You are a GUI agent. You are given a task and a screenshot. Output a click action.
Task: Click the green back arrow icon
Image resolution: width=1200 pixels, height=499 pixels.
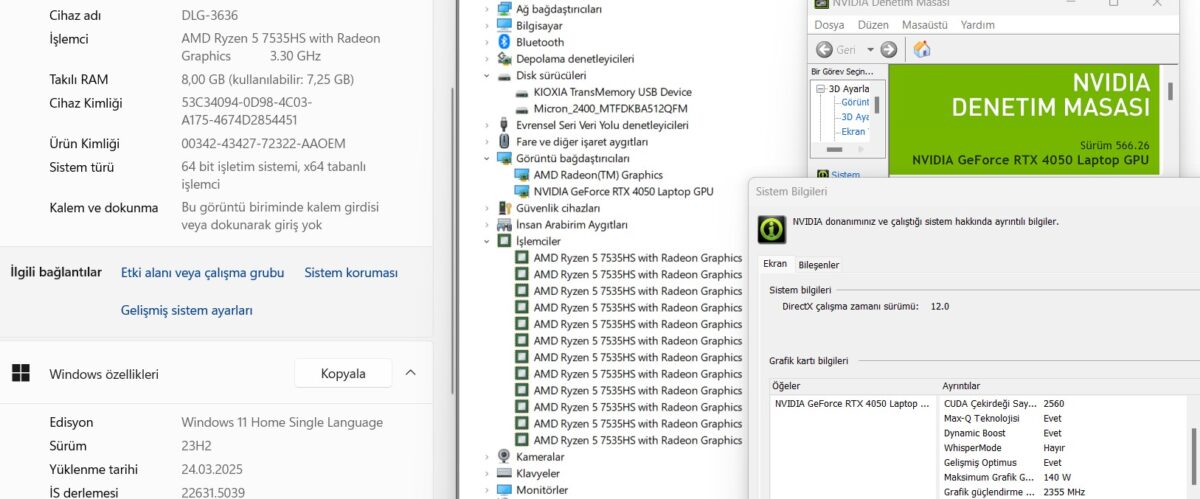[825, 49]
